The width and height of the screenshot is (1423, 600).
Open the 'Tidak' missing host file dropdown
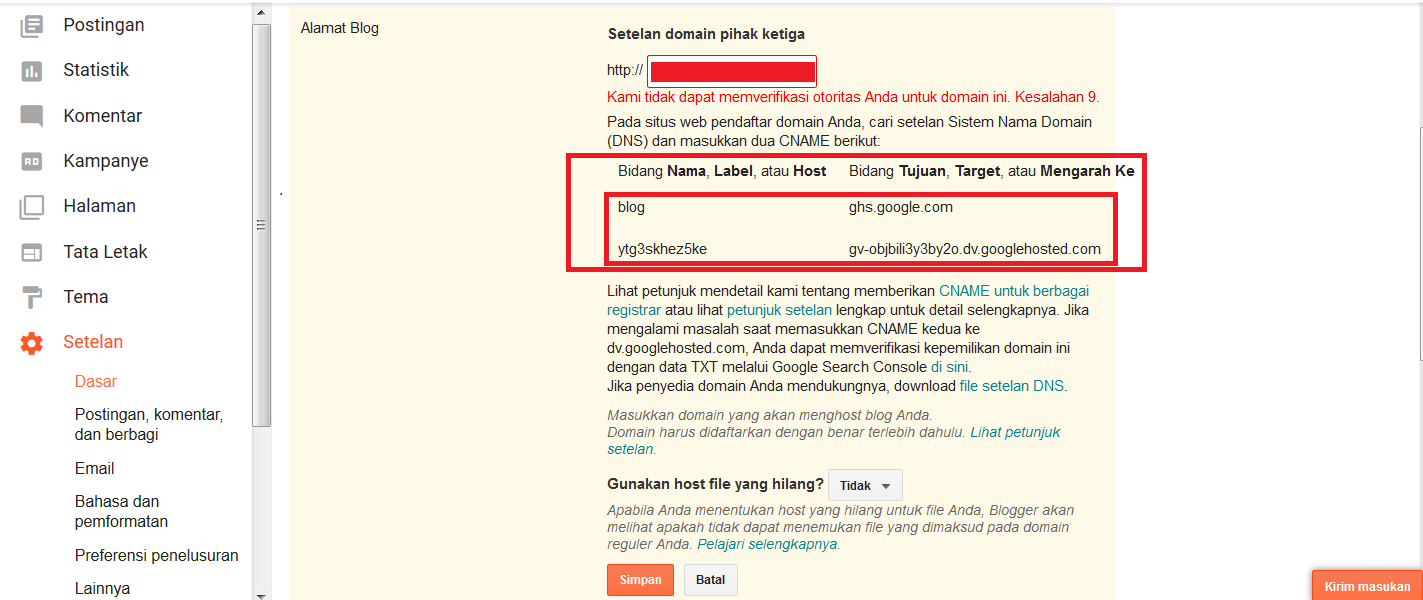point(865,485)
